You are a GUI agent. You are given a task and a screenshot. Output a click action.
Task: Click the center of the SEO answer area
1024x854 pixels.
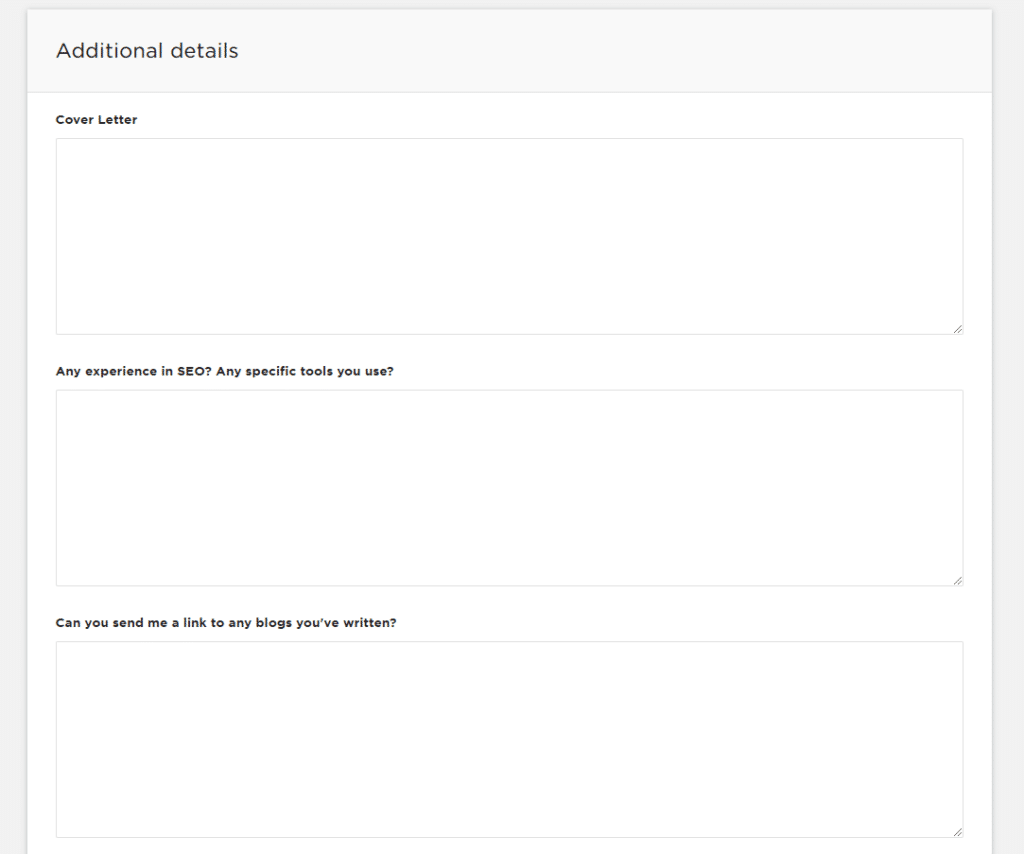[509, 487]
